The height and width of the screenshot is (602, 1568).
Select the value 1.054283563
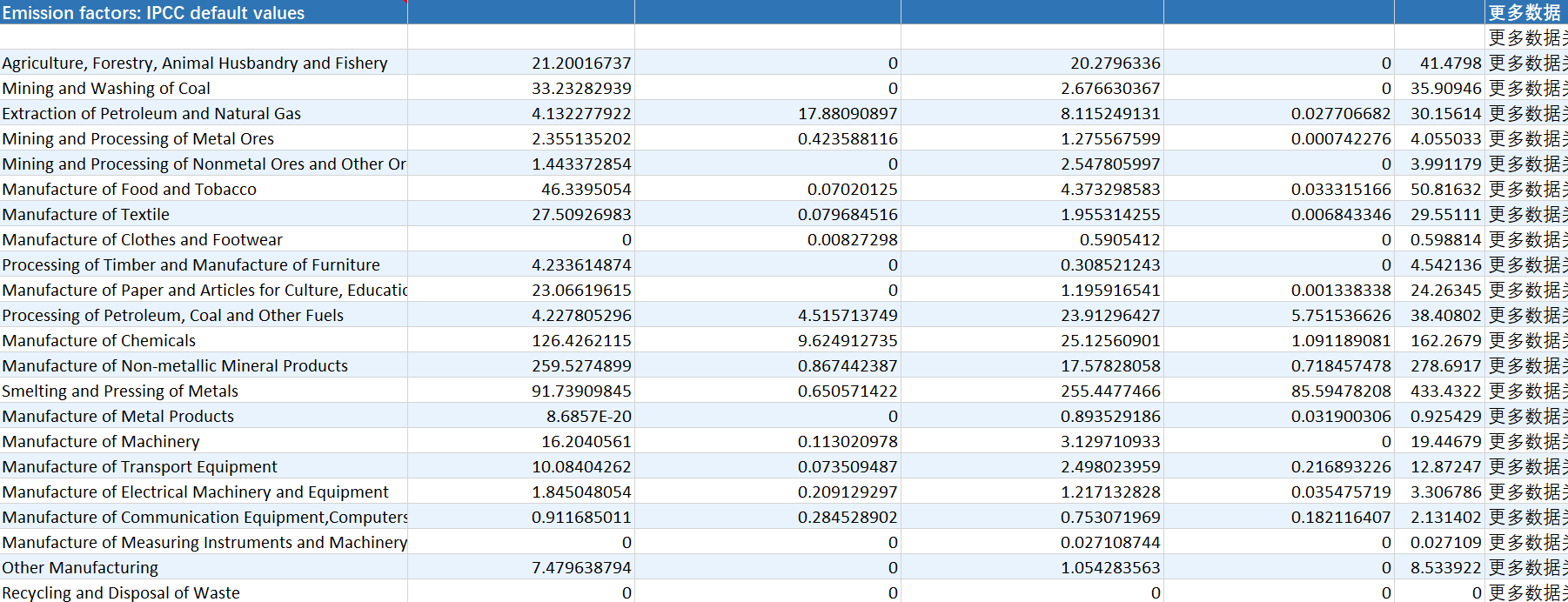click(x=1032, y=567)
